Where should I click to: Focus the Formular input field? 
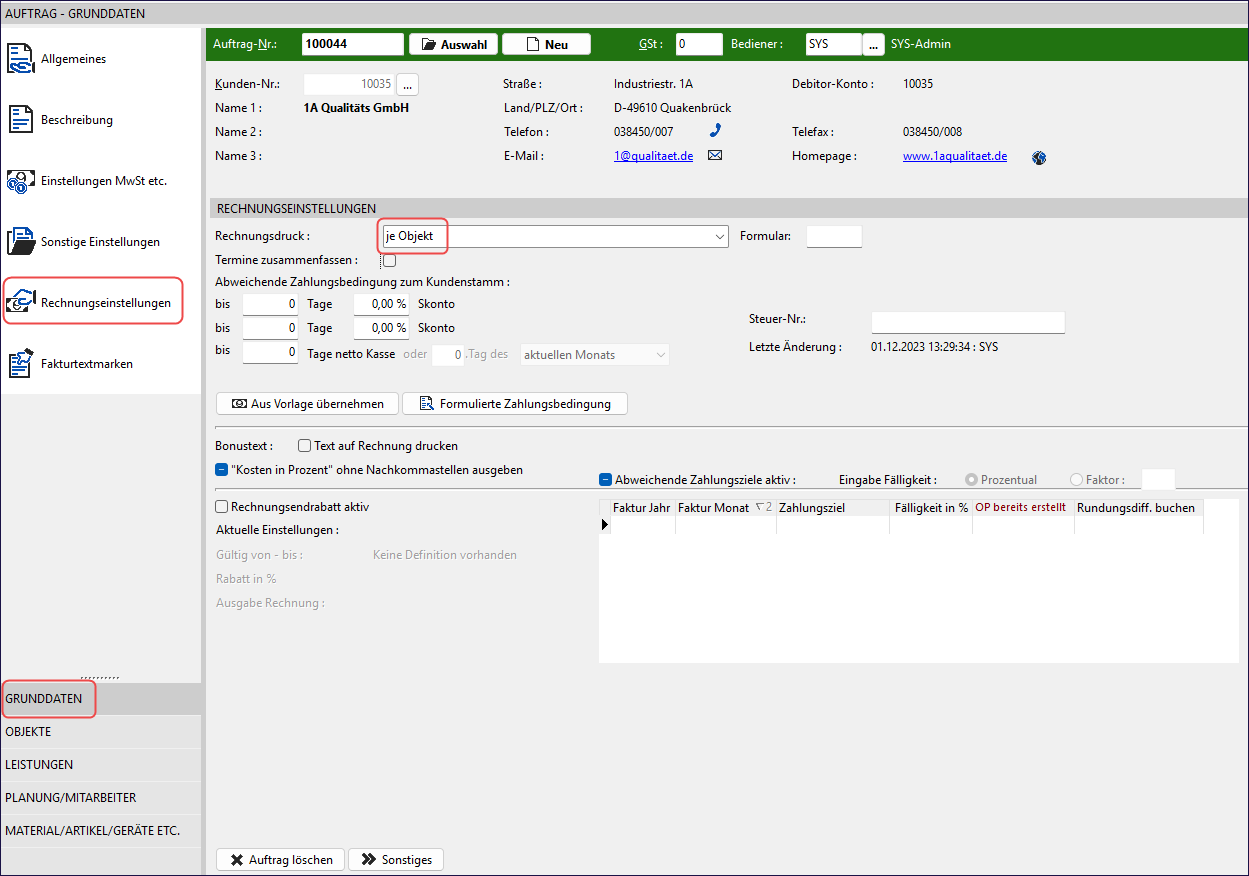[x=834, y=237]
